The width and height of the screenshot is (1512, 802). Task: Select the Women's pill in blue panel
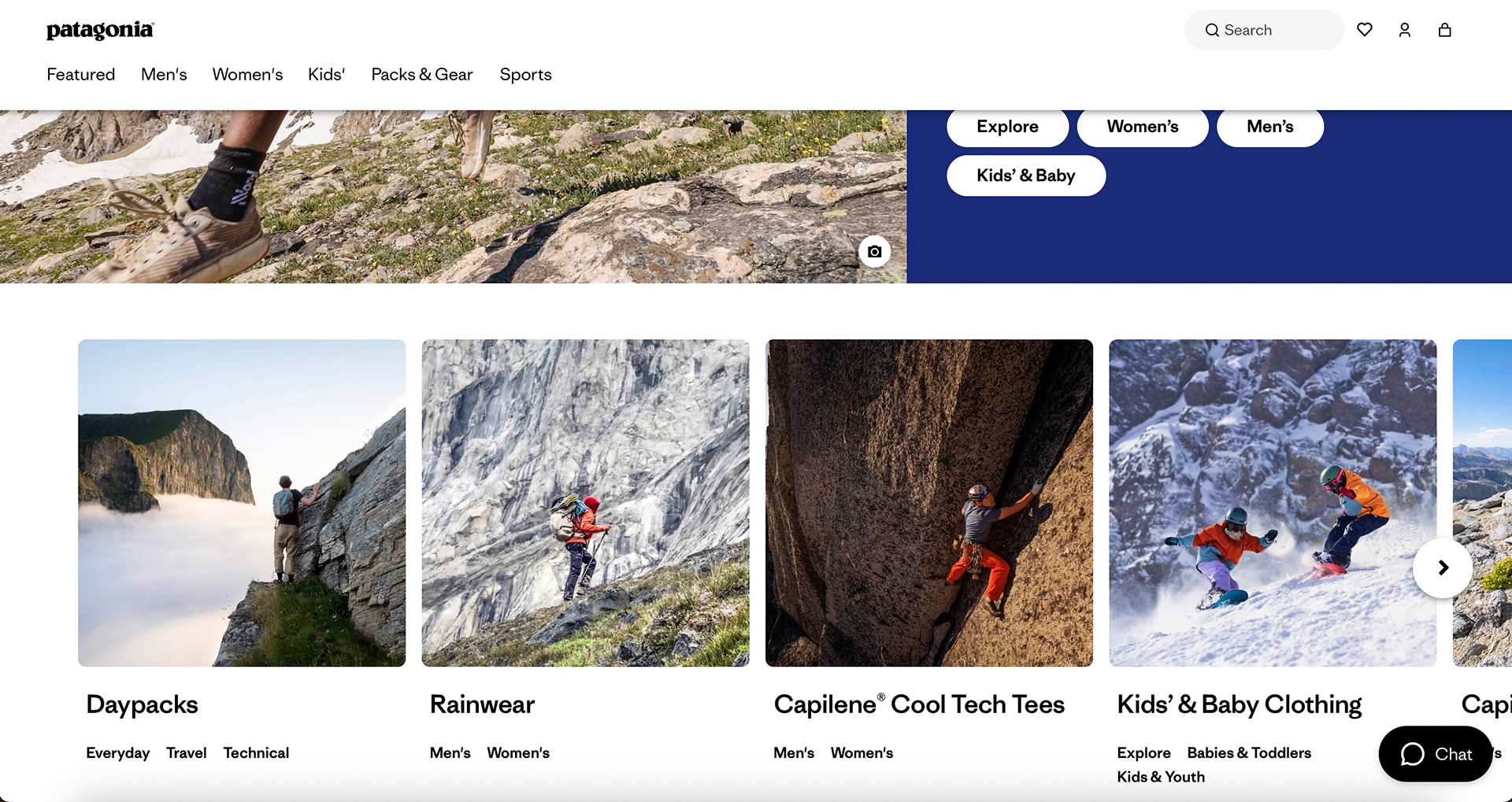(x=1143, y=127)
